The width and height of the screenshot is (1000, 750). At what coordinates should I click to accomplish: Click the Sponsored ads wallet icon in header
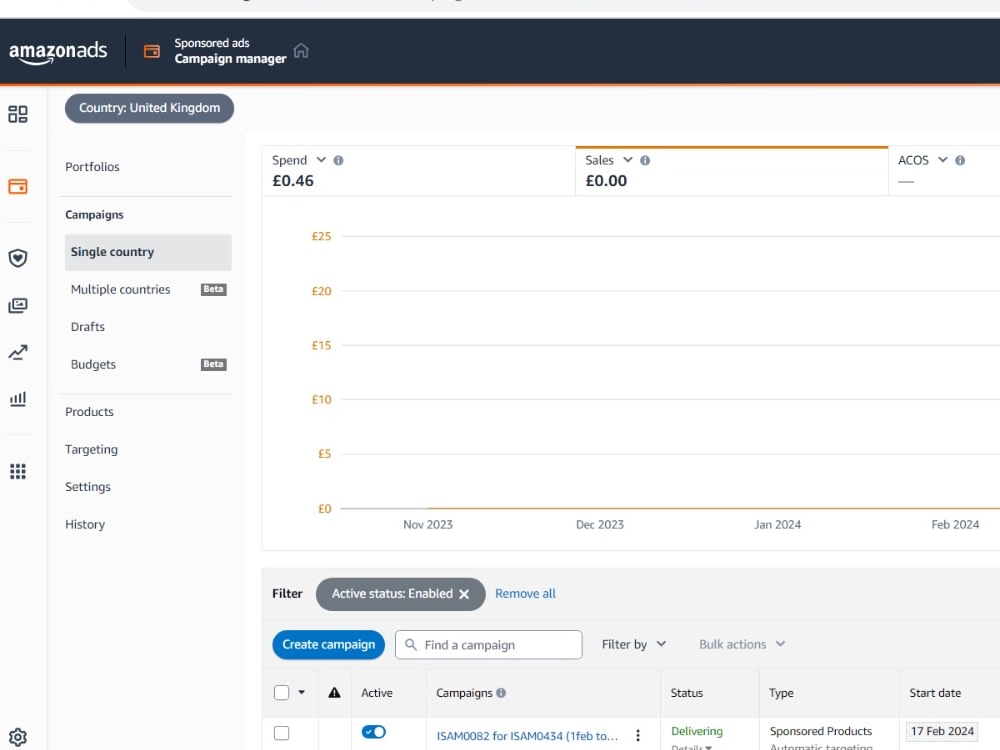click(x=152, y=52)
